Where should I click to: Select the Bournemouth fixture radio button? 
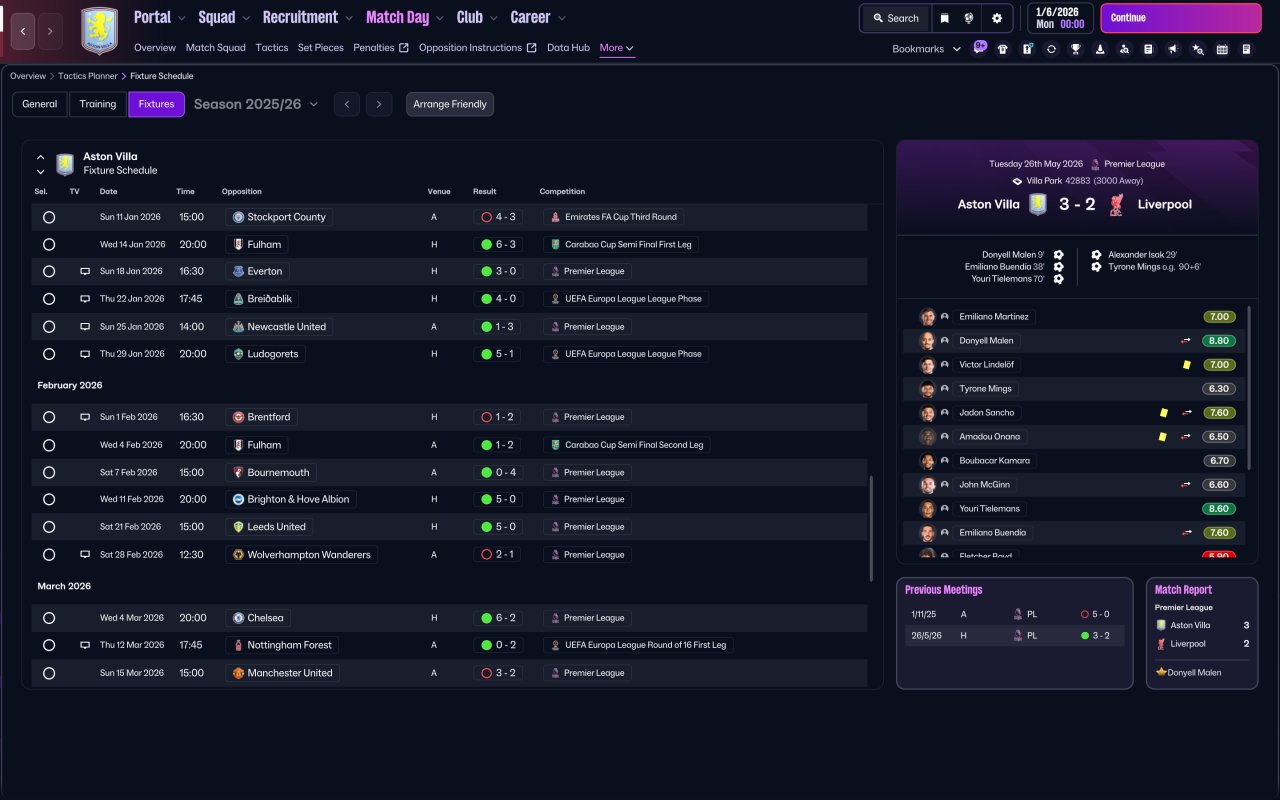click(x=49, y=473)
